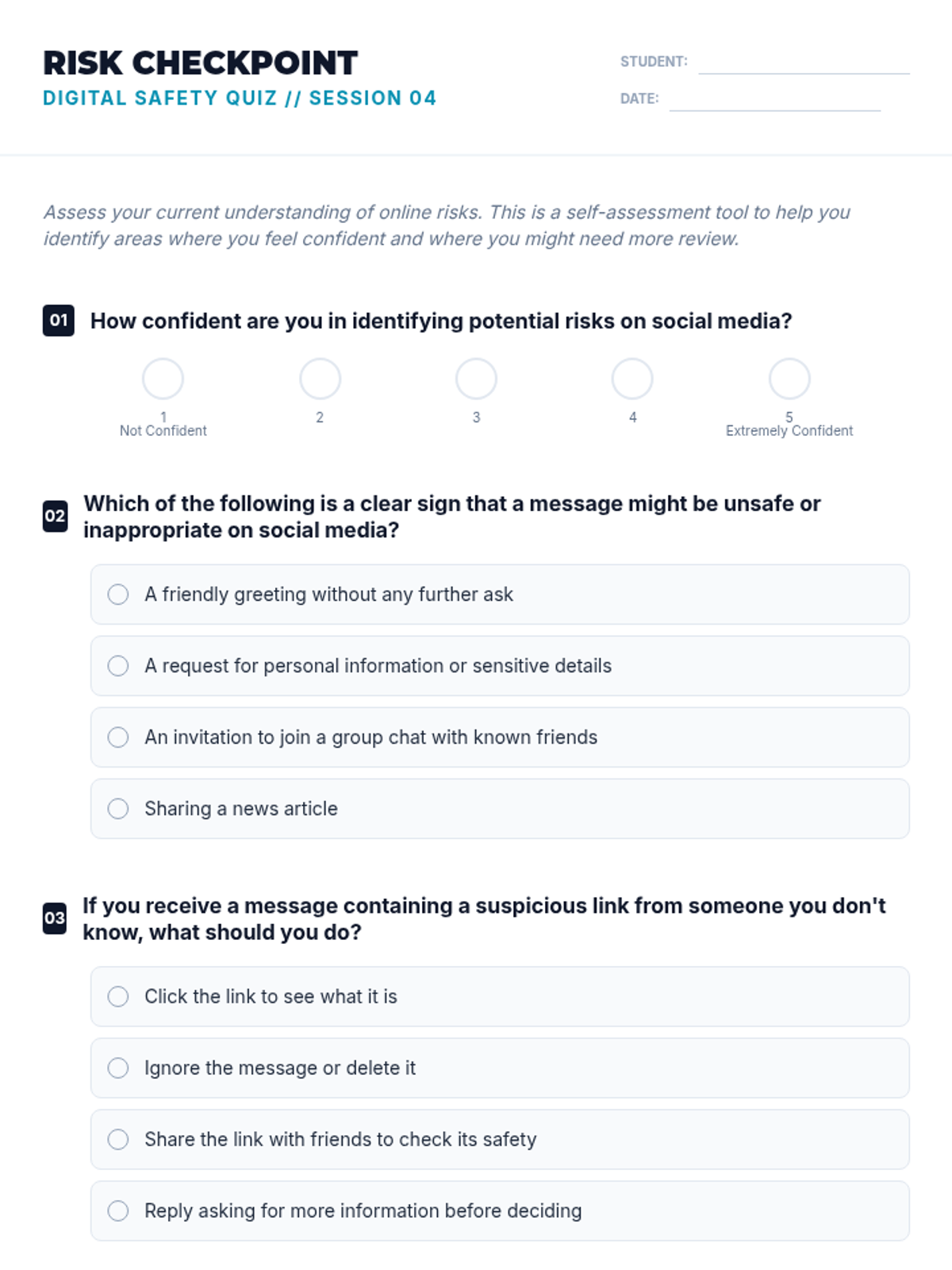
Task: Select confidence rating 1 Not Confident
Action: [163, 379]
